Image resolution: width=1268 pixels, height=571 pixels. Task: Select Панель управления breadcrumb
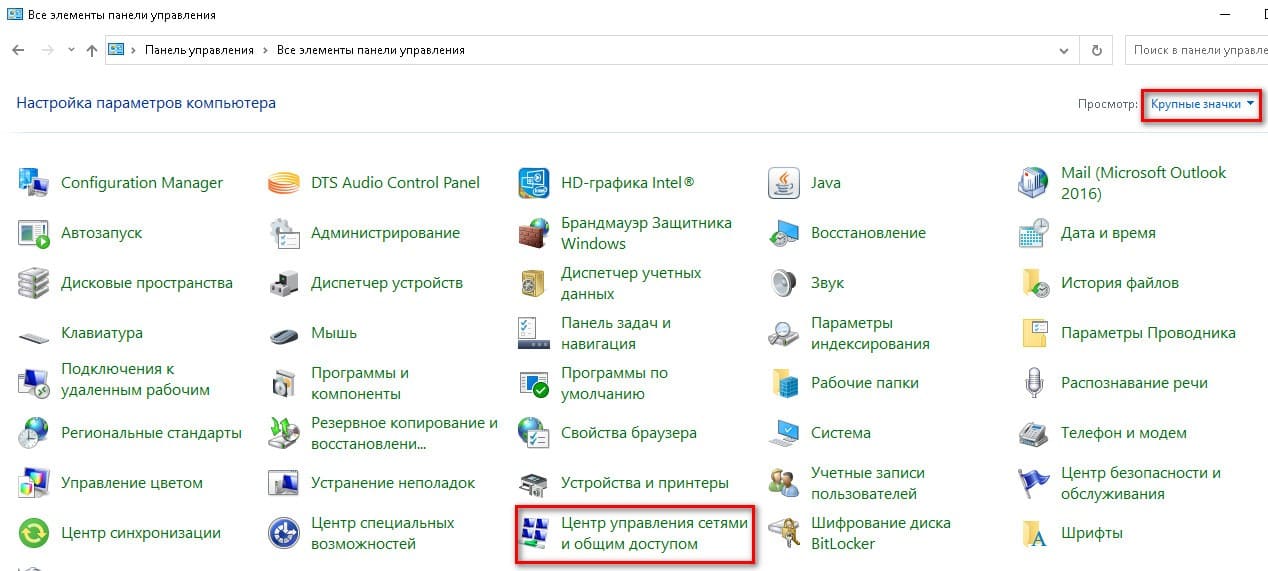[199, 50]
